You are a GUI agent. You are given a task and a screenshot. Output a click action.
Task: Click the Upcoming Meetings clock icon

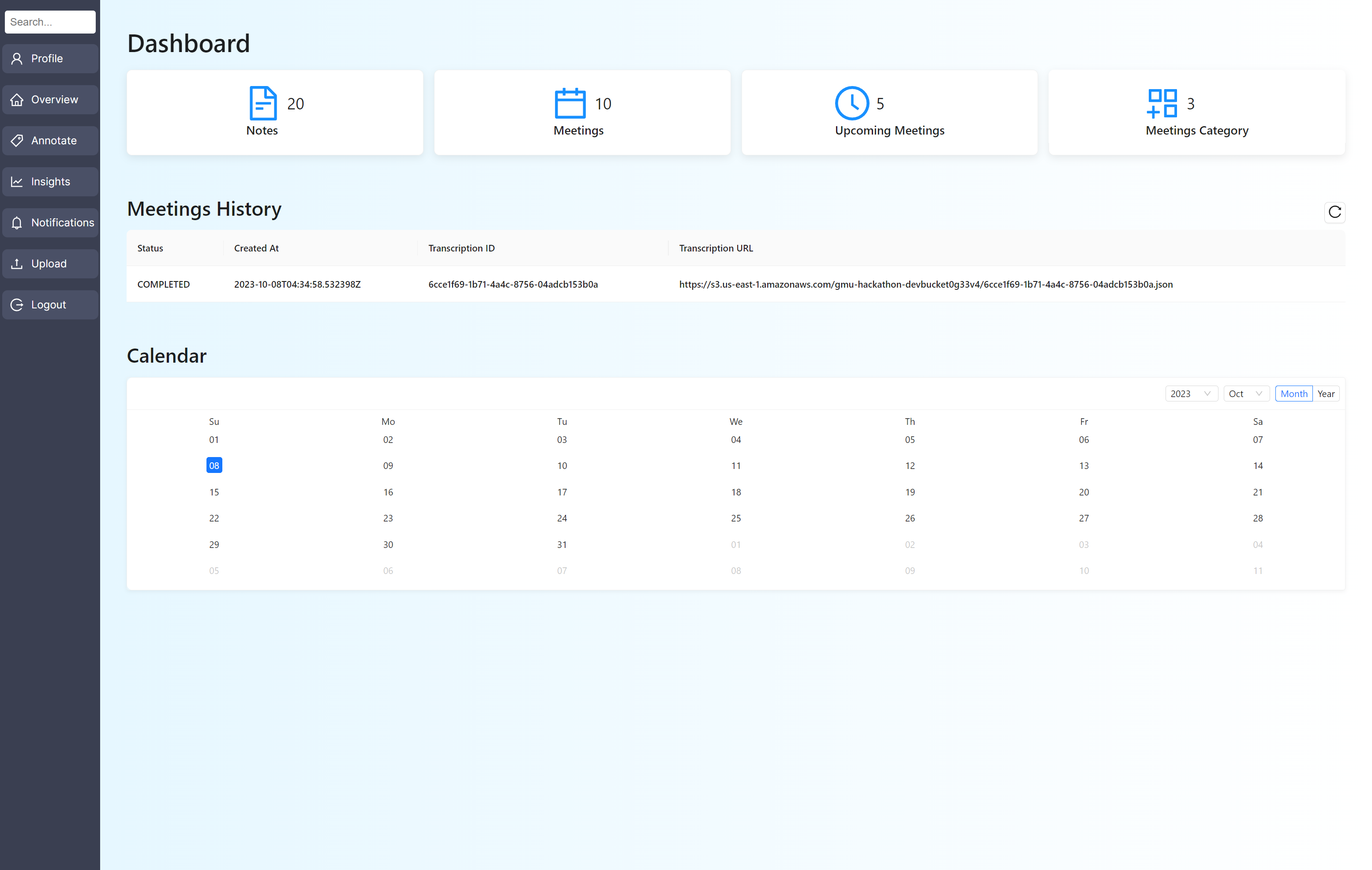(851, 103)
